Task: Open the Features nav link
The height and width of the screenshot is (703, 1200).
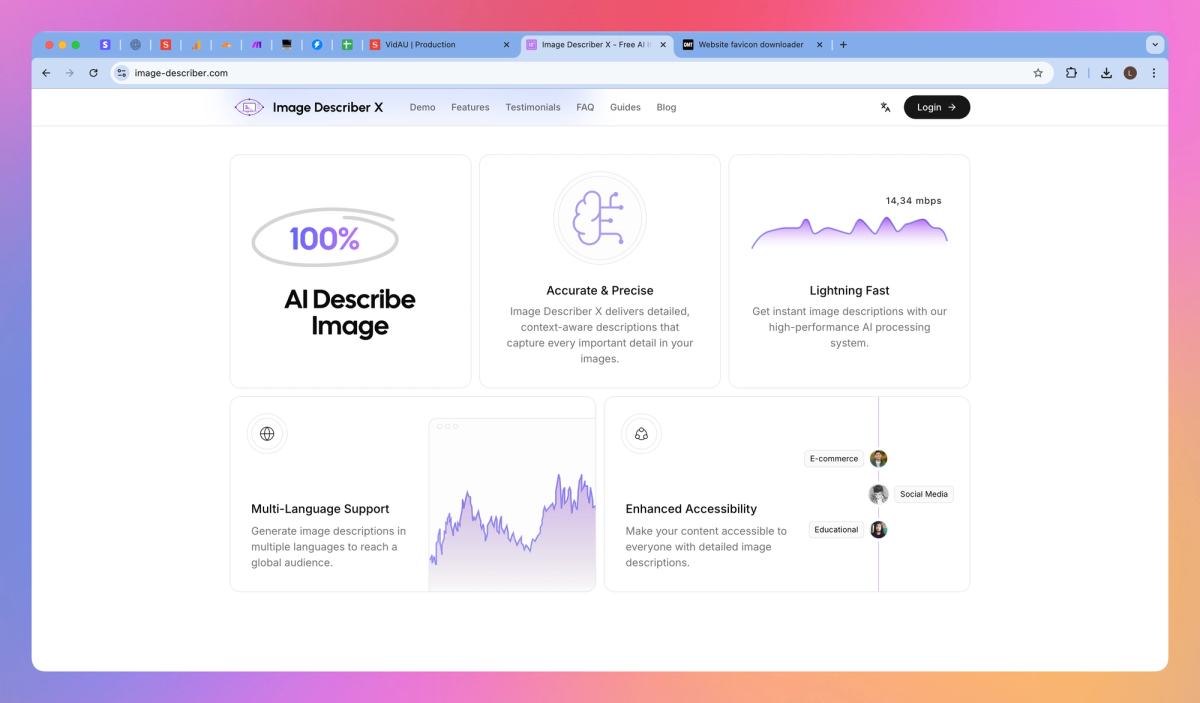Action: coord(470,107)
